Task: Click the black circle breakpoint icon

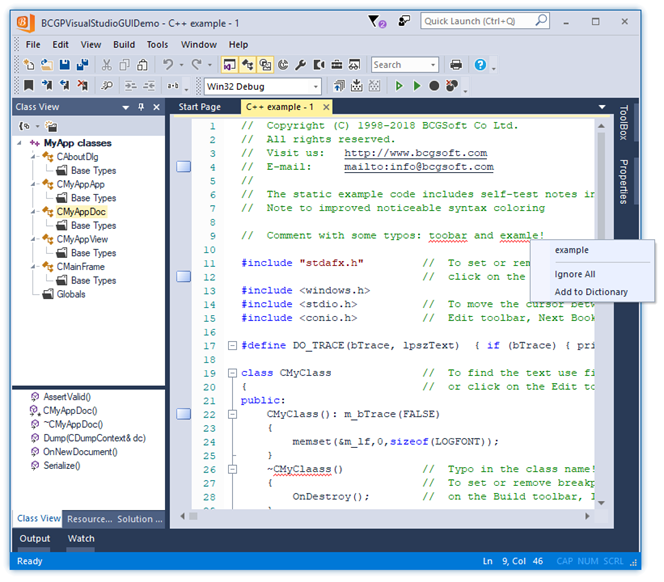Action: pos(434,86)
